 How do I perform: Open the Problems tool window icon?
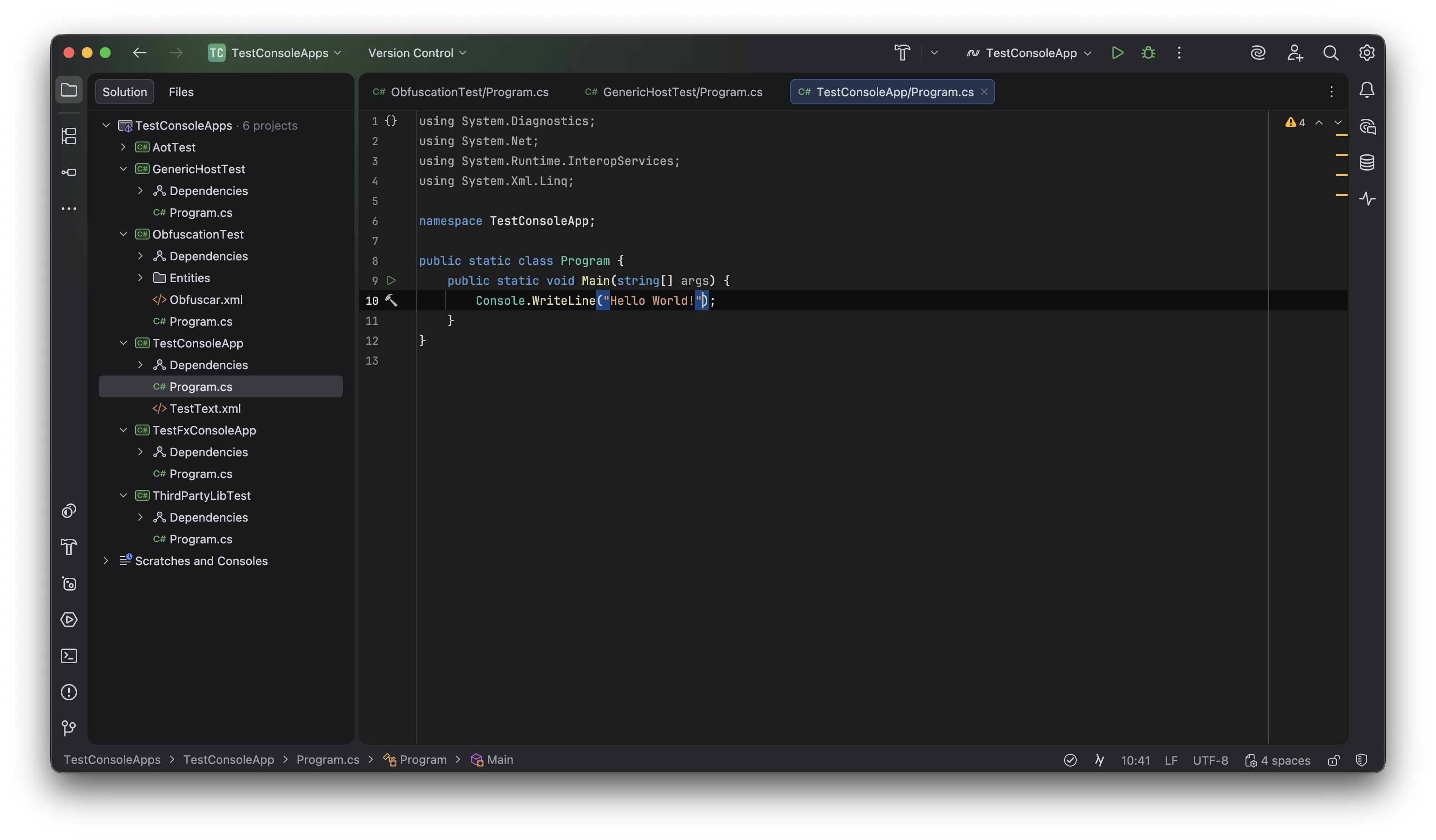click(x=69, y=692)
